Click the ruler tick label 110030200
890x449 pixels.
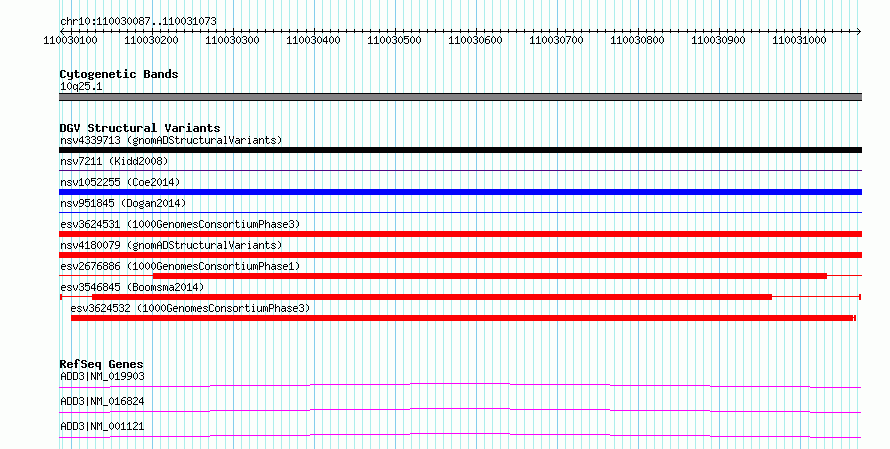(152, 40)
